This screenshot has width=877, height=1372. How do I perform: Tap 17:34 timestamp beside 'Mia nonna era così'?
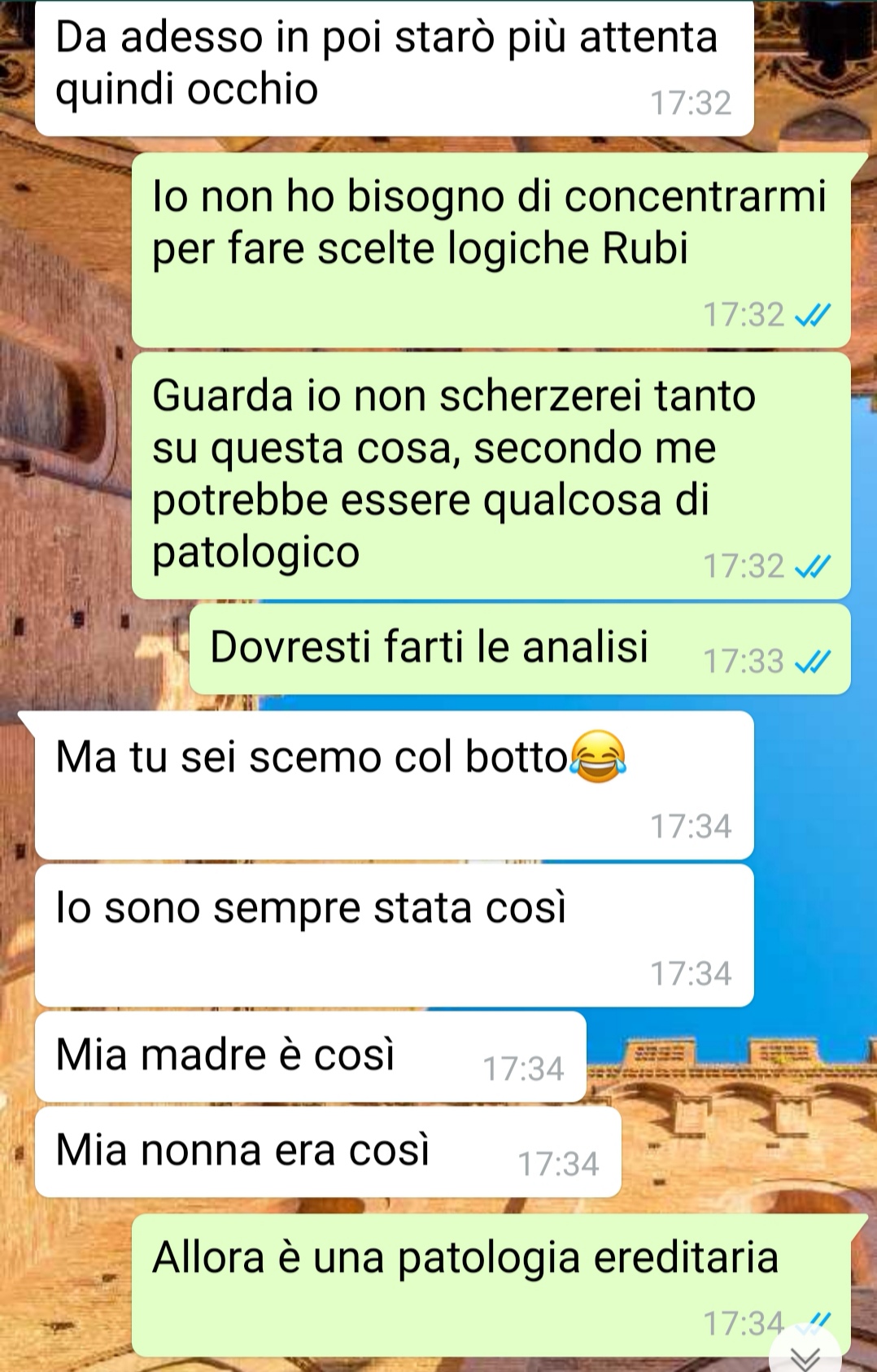(558, 1164)
